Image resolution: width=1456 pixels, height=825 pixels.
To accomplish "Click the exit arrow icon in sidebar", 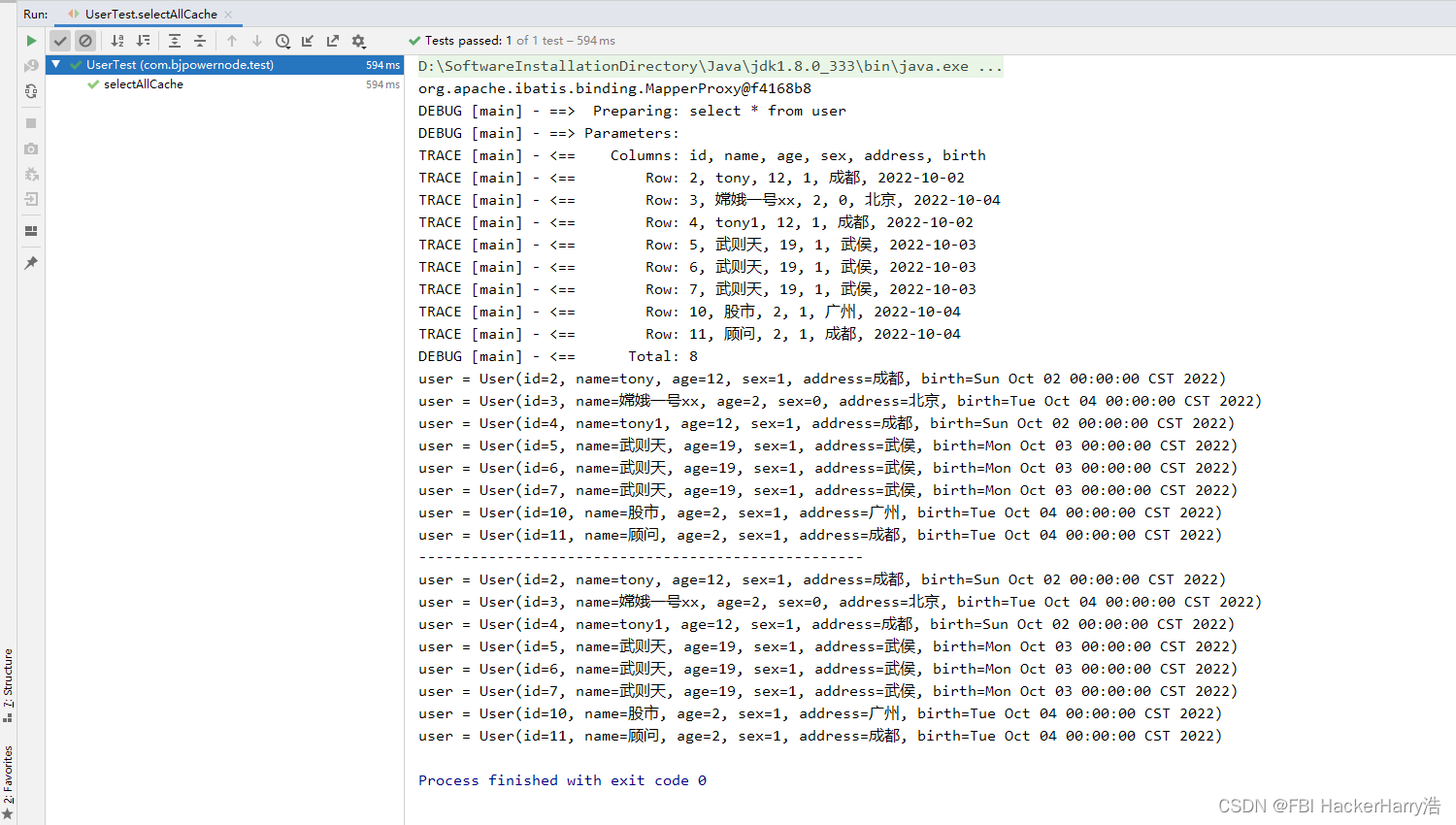I will (x=31, y=199).
